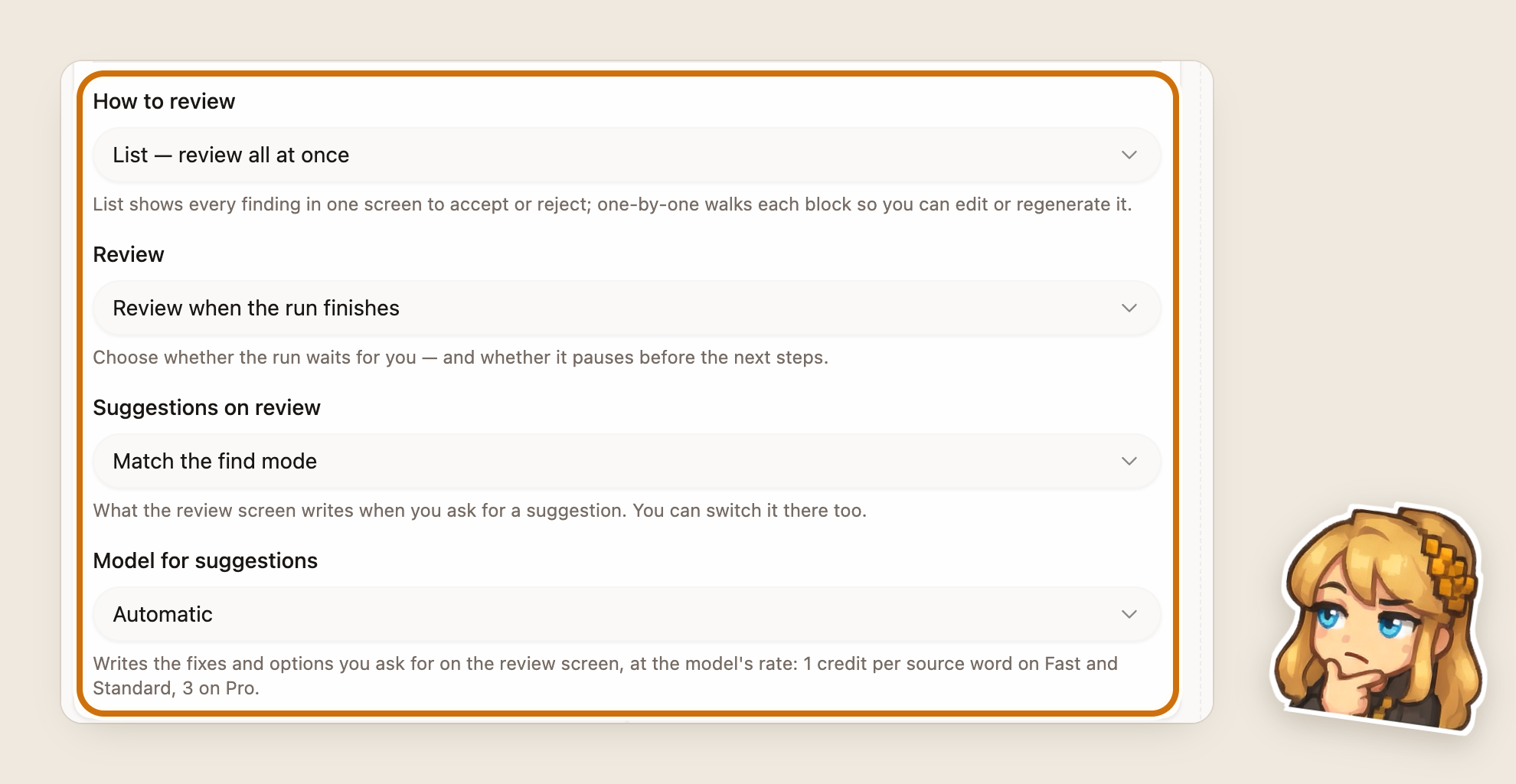Click the standalone "Review" section heading
Screen dimensions: 1516x784
pyautogui.click(x=129, y=254)
